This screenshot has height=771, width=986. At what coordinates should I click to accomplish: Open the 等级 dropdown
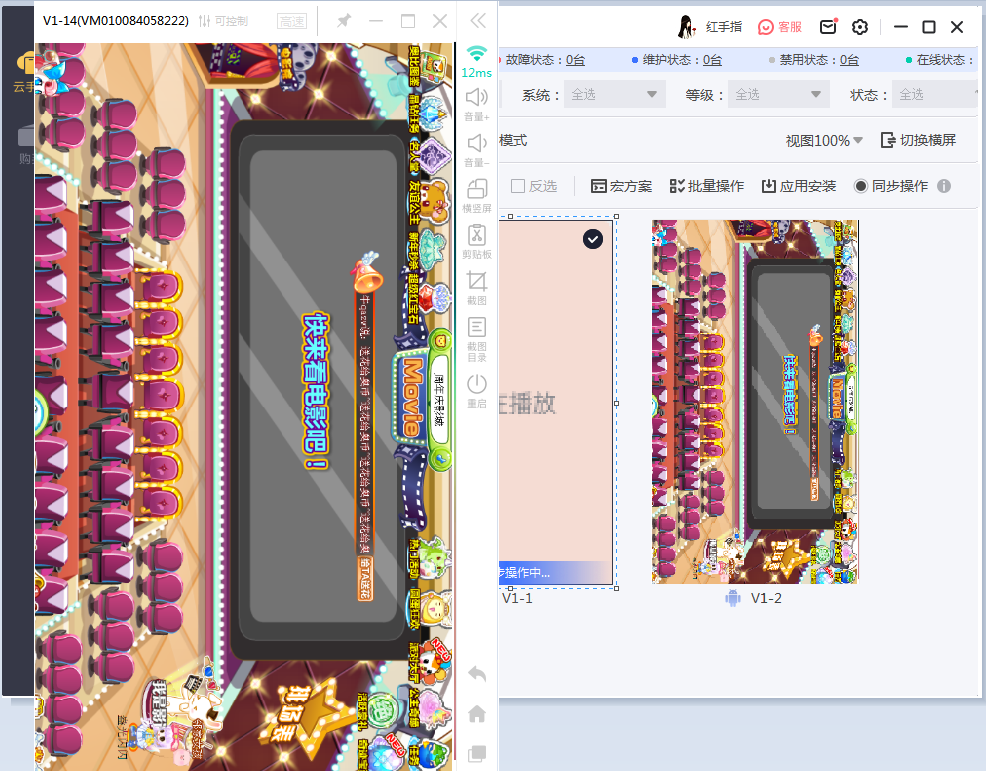(x=778, y=94)
